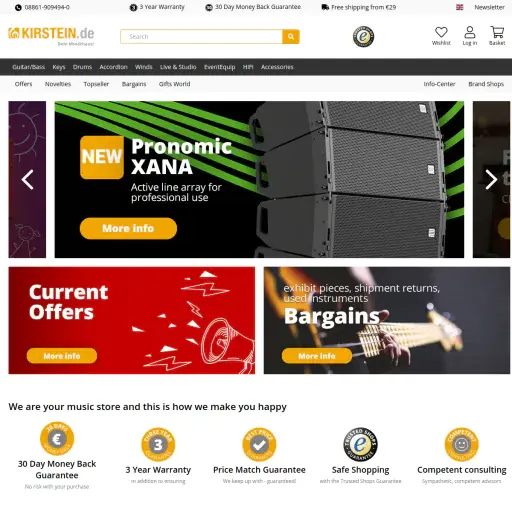Click More info on Pronomic XANA banner
Screen dimensions: 512x512
tap(128, 228)
